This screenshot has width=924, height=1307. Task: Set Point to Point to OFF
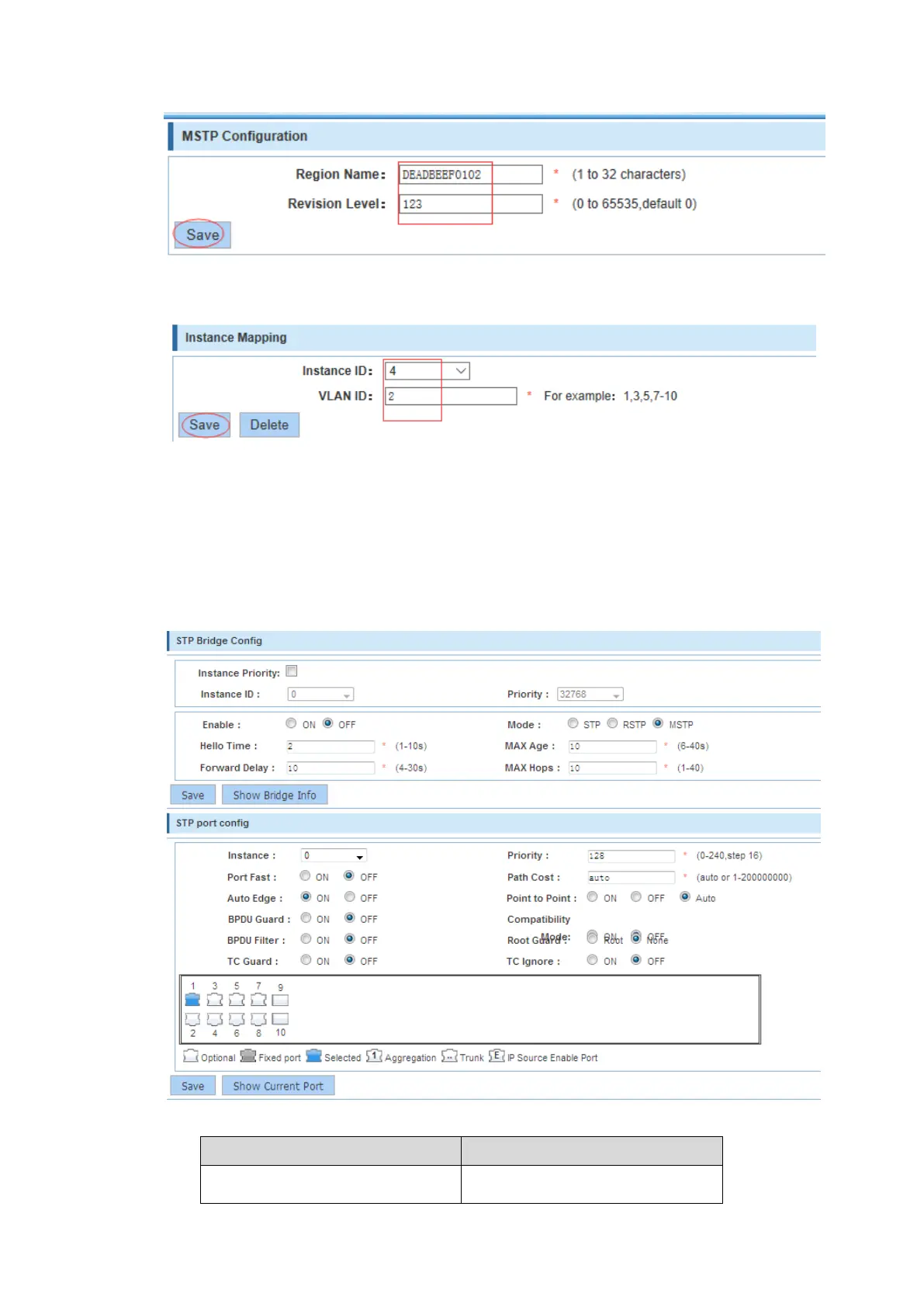point(636,897)
